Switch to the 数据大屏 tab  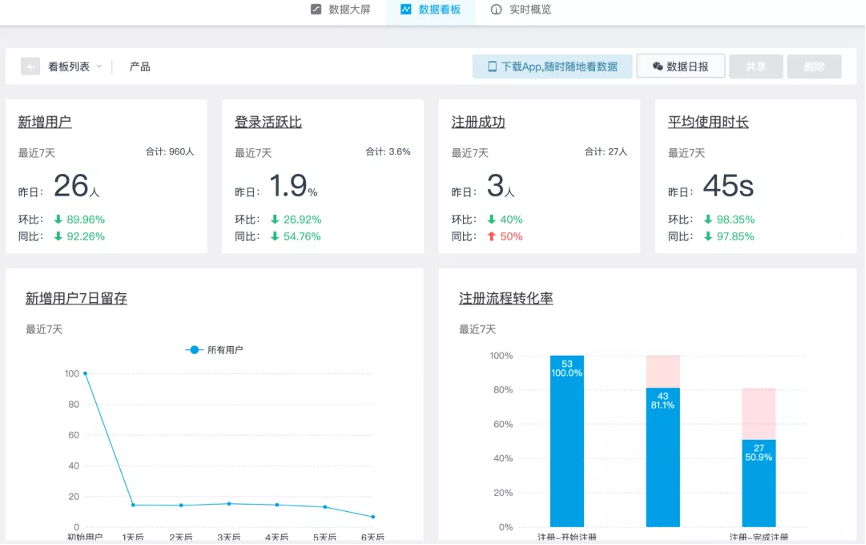tap(340, 9)
